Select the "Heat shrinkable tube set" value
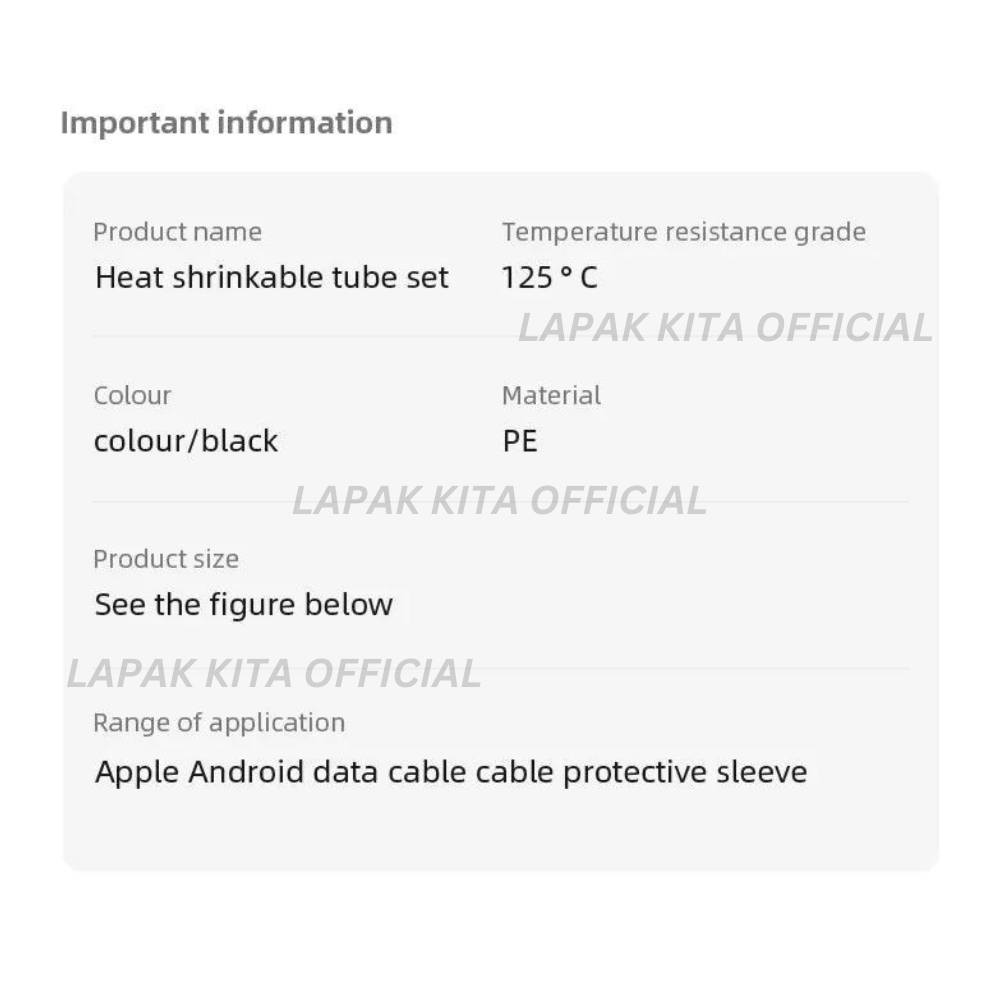Viewport: 1000px width, 1000px height. (272, 277)
